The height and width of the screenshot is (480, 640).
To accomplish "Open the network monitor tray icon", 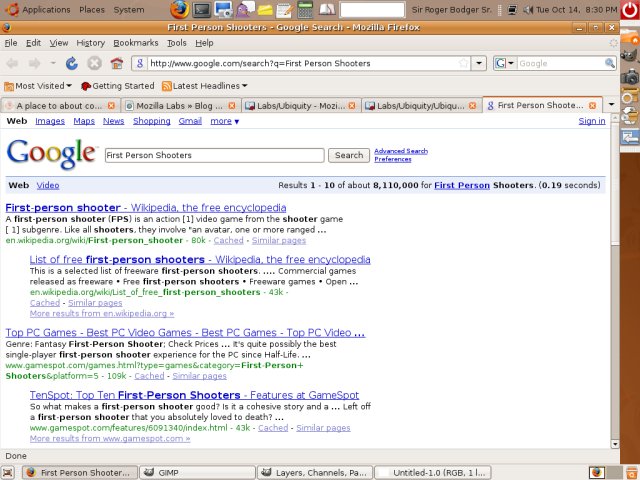I will pyautogui.click(x=512, y=9).
